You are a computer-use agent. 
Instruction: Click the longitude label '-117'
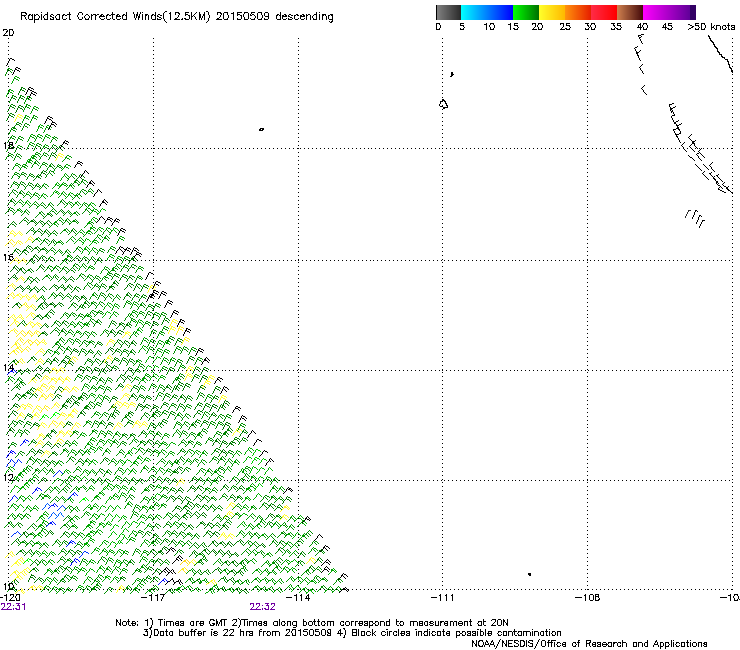point(153,598)
